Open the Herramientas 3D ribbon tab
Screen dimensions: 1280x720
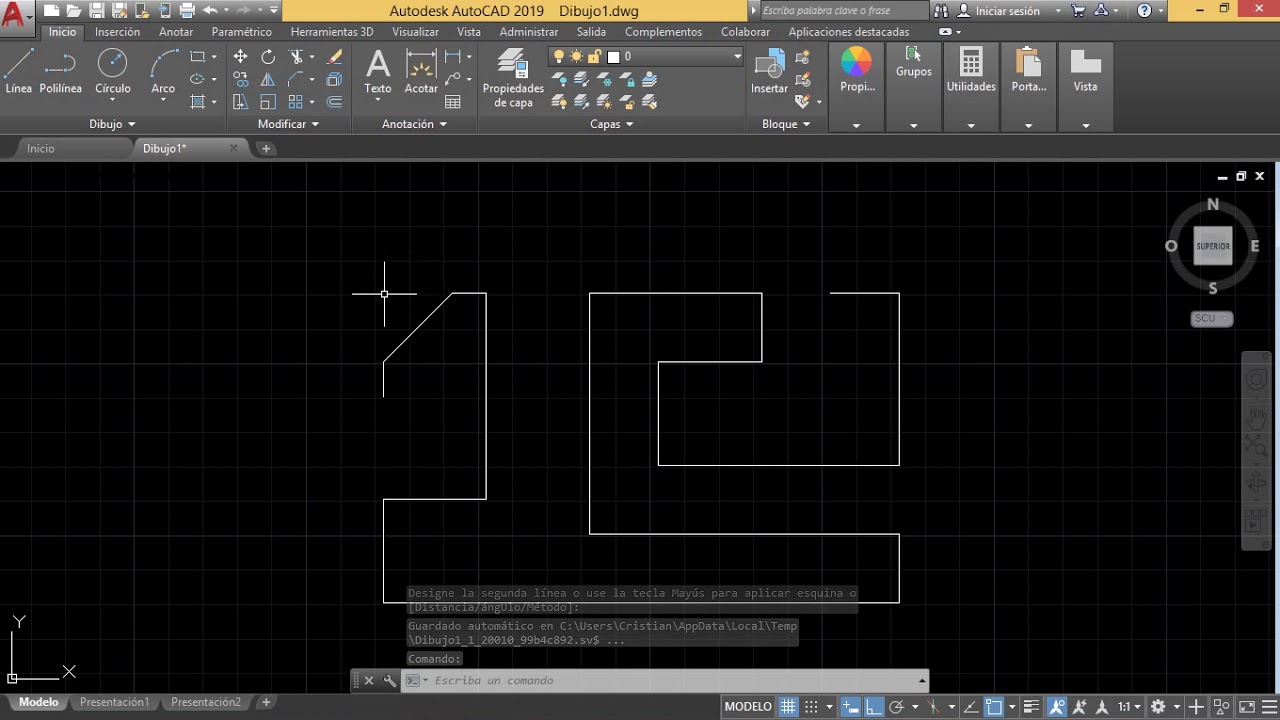click(x=332, y=32)
